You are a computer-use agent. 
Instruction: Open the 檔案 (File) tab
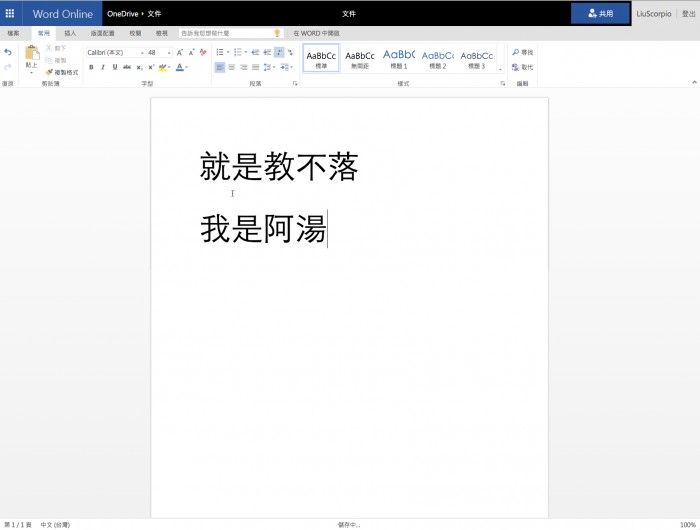13,33
